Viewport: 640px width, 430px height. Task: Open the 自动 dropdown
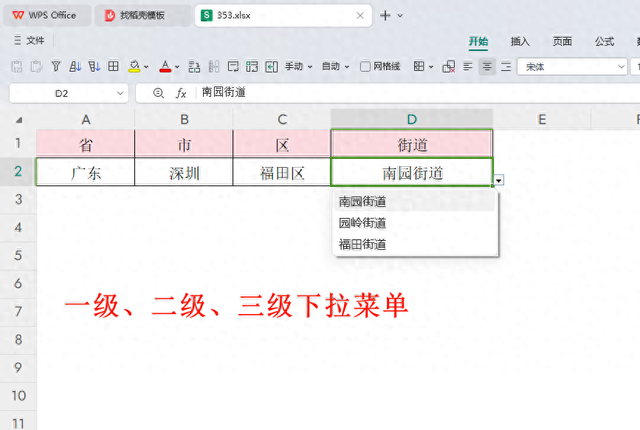(x=336, y=66)
